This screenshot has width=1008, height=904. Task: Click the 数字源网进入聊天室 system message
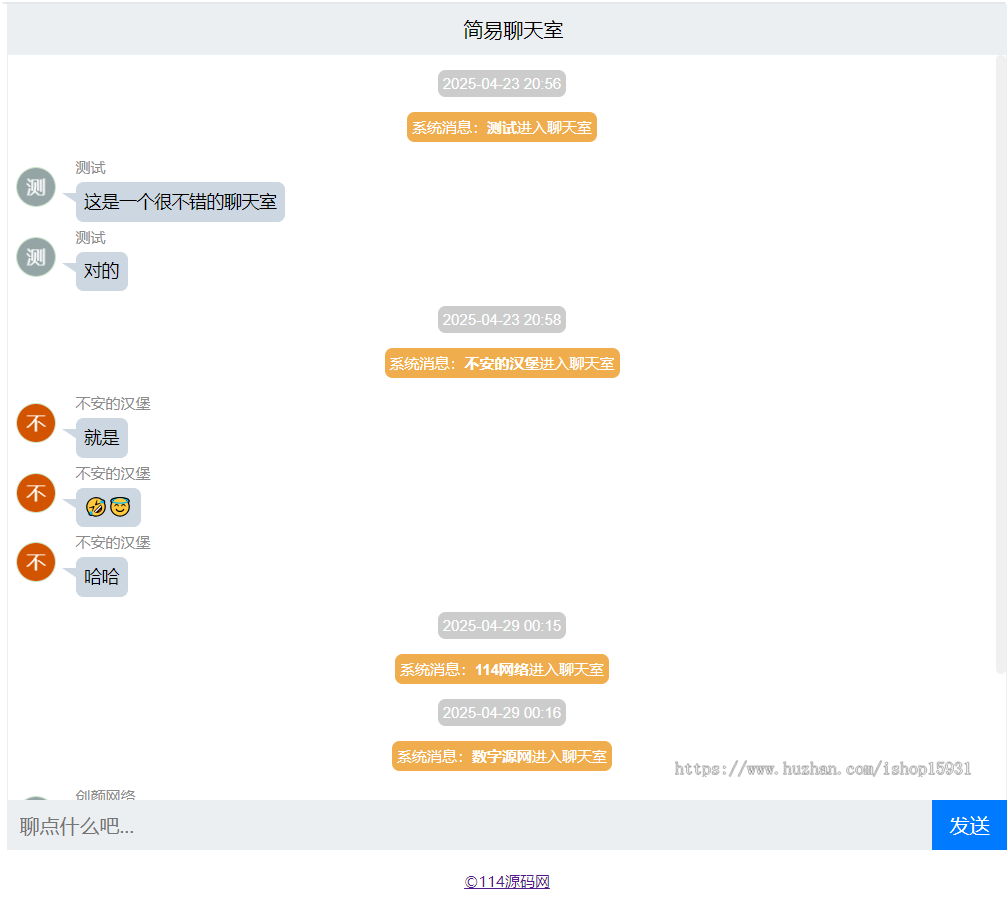point(501,756)
